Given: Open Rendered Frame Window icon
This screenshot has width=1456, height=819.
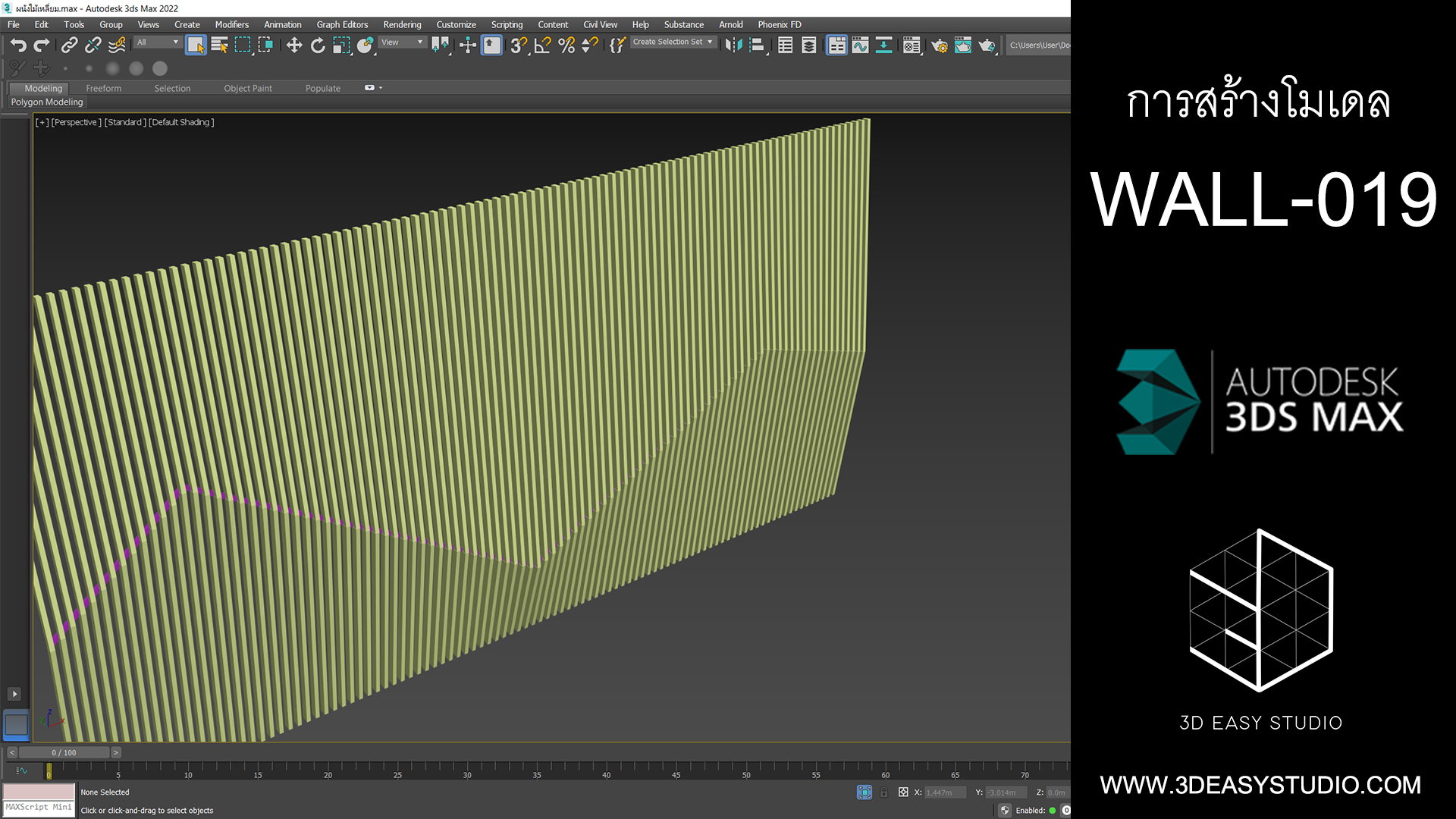Looking at the screenshot, I should point(963,45).
